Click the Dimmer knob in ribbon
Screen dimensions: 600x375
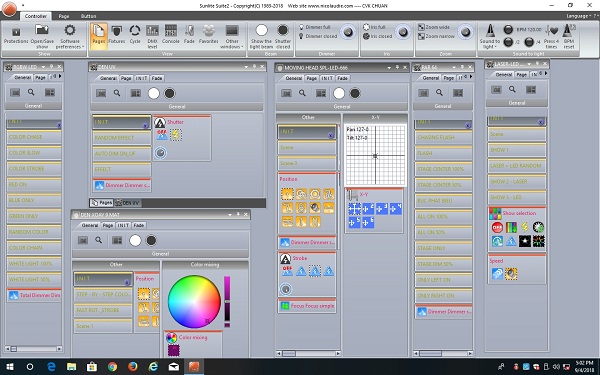348,32
